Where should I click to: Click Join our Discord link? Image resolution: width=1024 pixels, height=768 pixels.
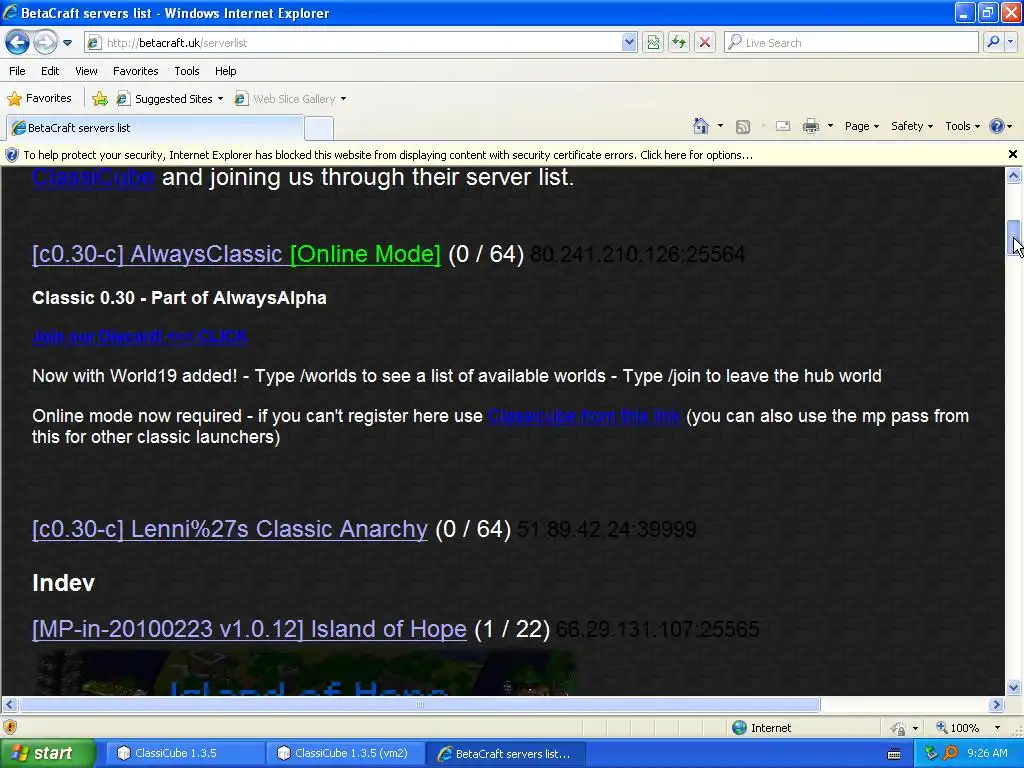pyautogui.click(x=139, y=336)
